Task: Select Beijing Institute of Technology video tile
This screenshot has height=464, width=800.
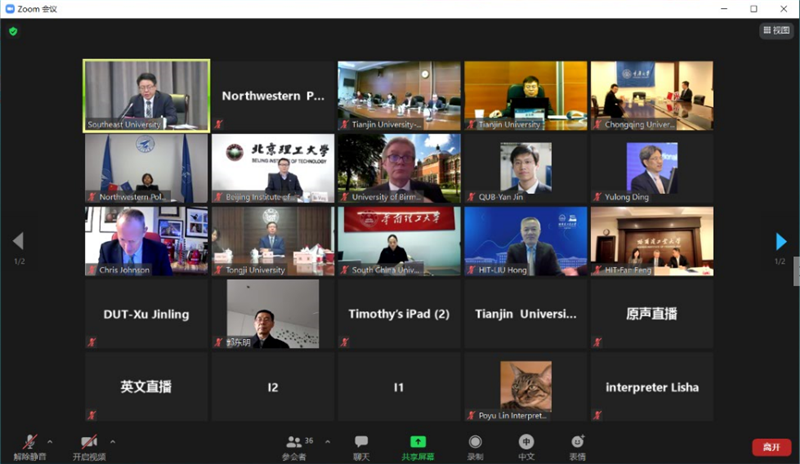Action: (x=273, y=168)
